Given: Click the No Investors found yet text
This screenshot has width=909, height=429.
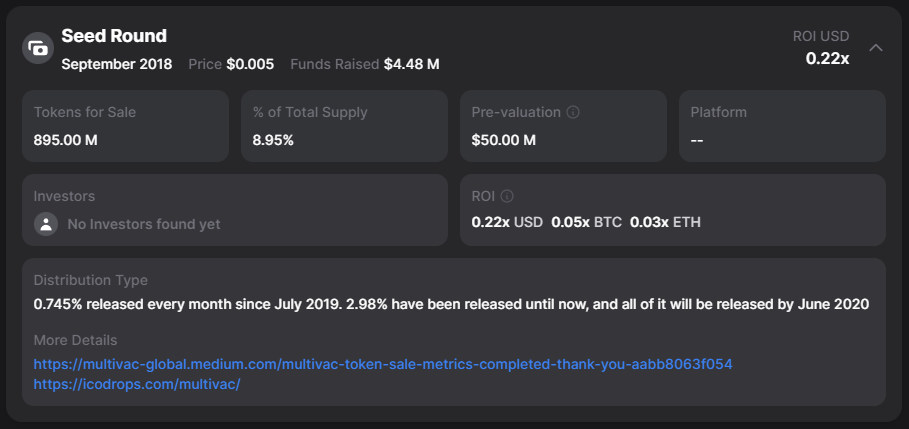Looking at the screenshot, I should pos(143,224).
